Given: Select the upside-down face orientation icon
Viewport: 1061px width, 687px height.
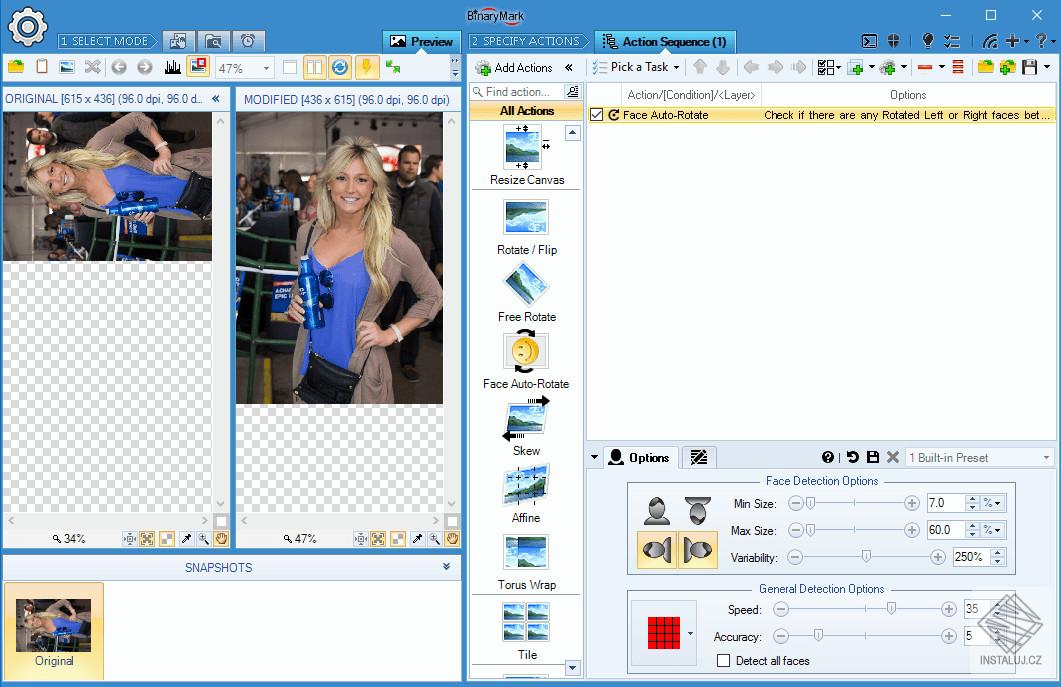Looking at the screenshot, I should coord(697,510).
